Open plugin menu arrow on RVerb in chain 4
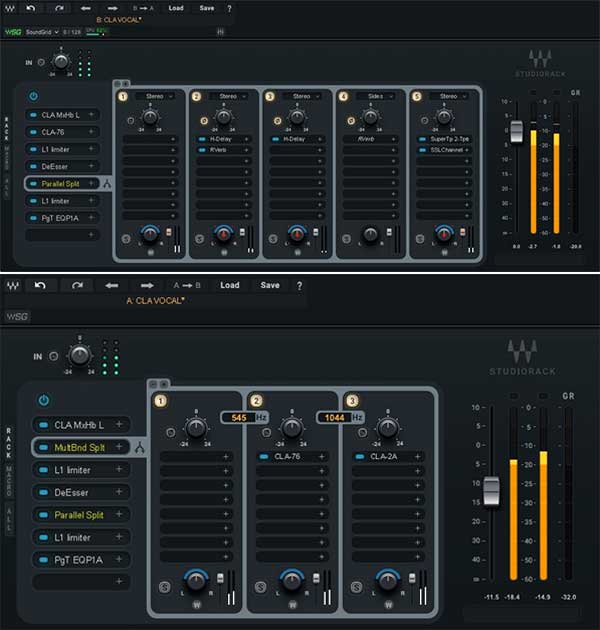The height and width of the screenshot is (630, 600). click(393, 139)
